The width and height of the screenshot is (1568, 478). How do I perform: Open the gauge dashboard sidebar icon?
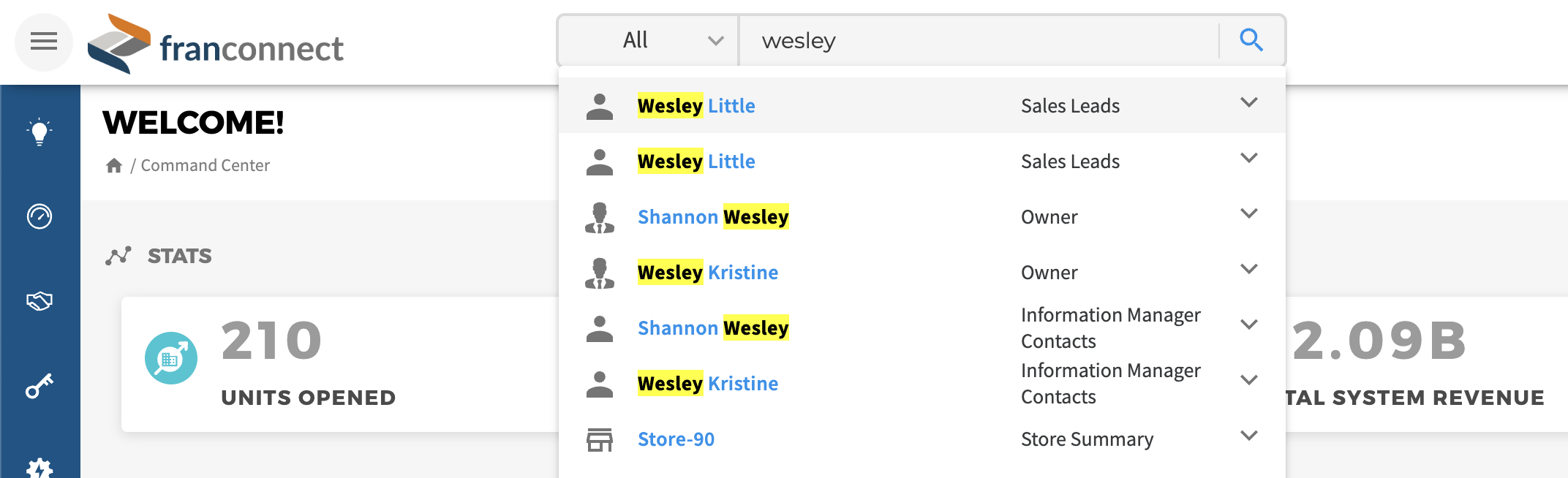tap(39, 216)
